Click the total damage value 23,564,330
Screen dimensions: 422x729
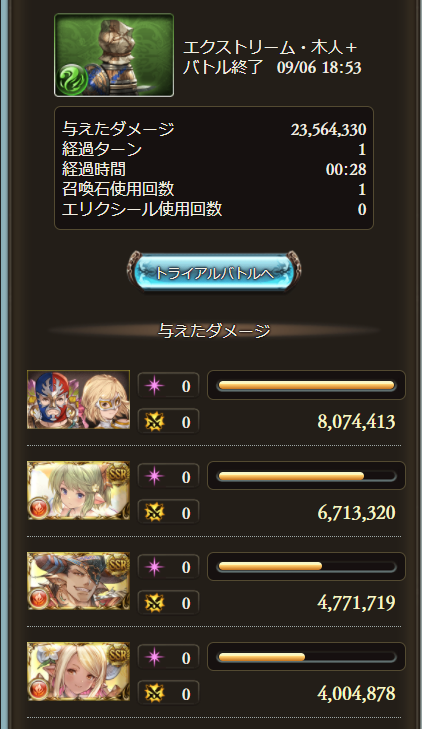point(329,129)
